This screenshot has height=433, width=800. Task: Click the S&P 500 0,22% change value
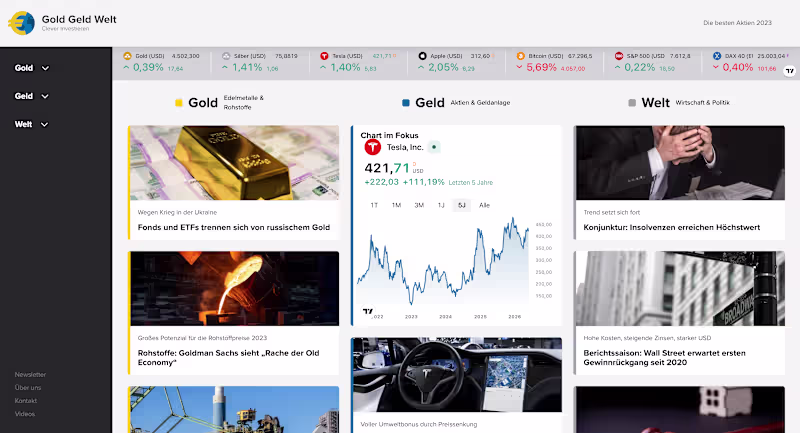point(640,67)
